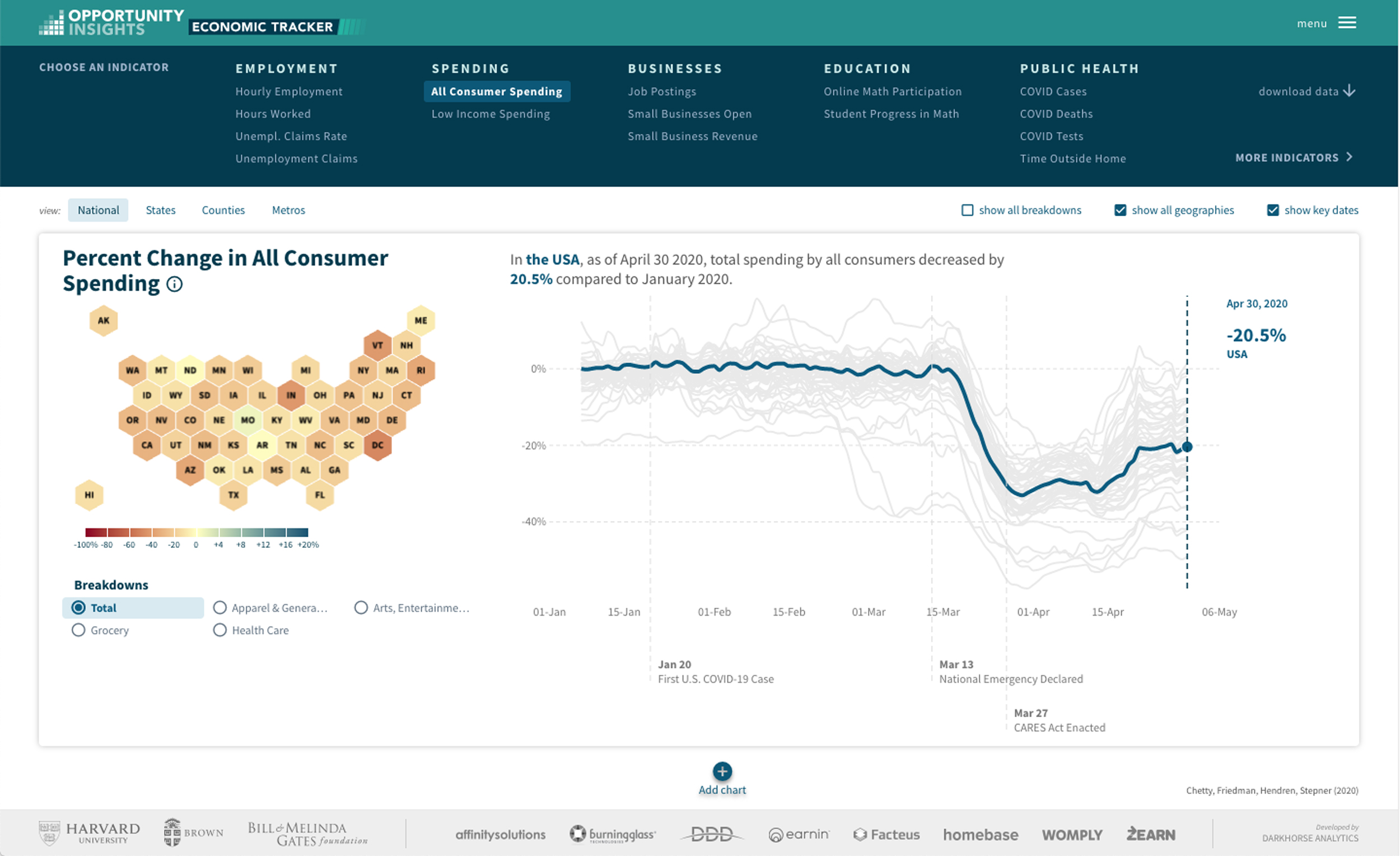1400x856 pixels.
Task: Click the Brown University logo
Action: (193, 832)
